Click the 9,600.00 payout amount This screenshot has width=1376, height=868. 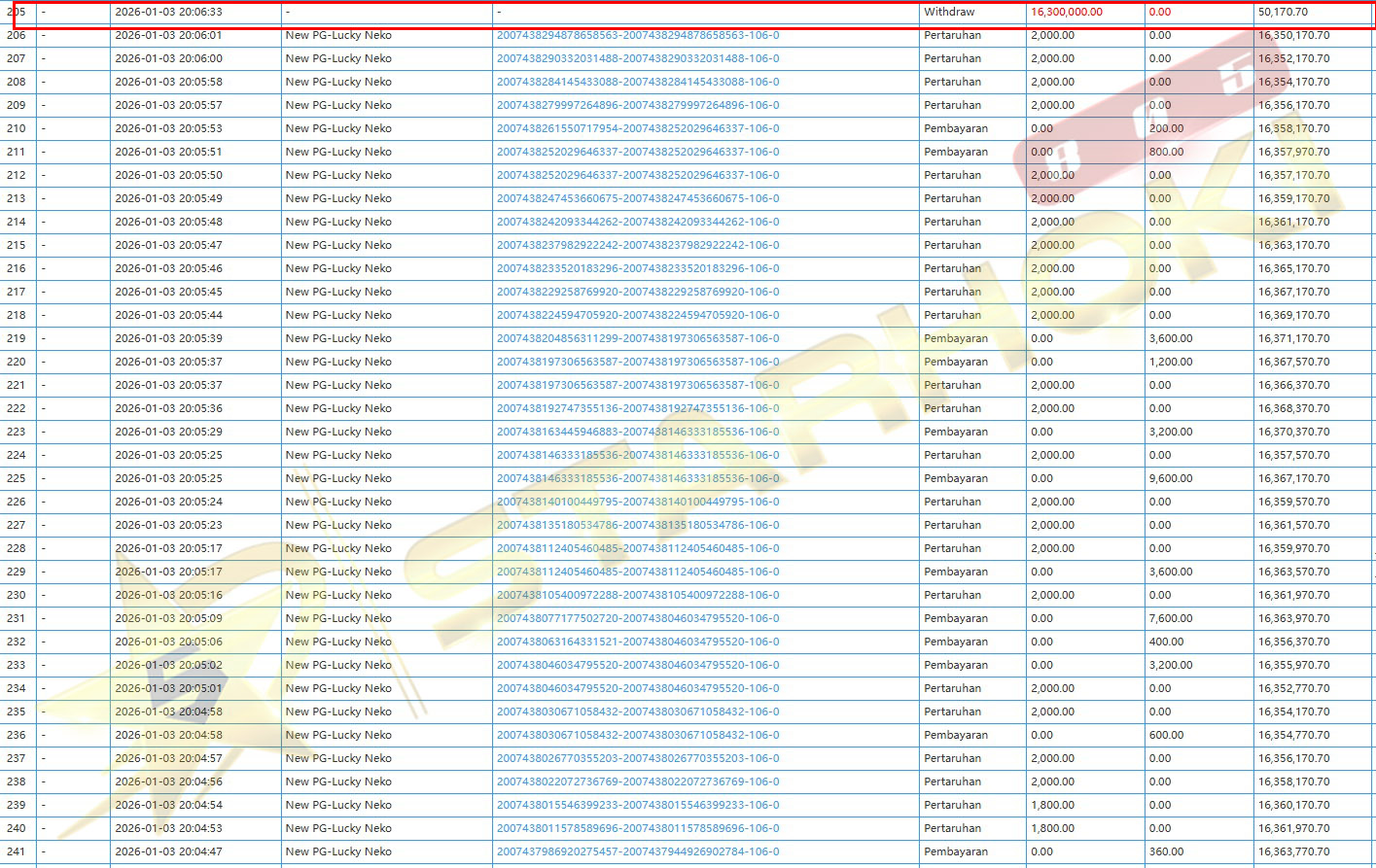tap(1171, 478)
